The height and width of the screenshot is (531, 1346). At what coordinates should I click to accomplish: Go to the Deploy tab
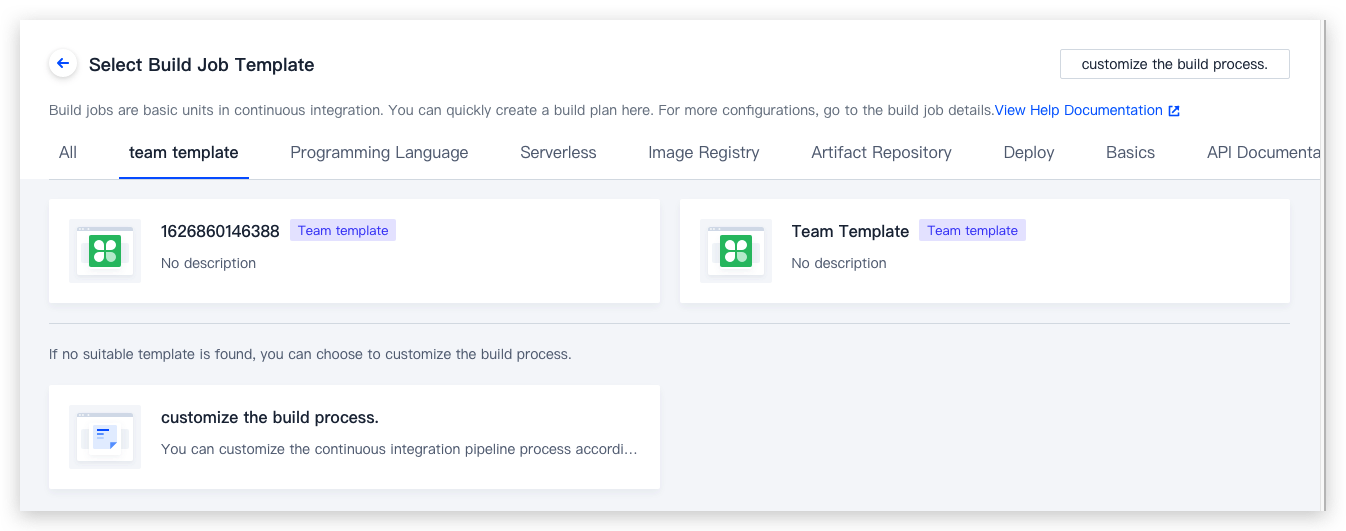(1029, 153)
